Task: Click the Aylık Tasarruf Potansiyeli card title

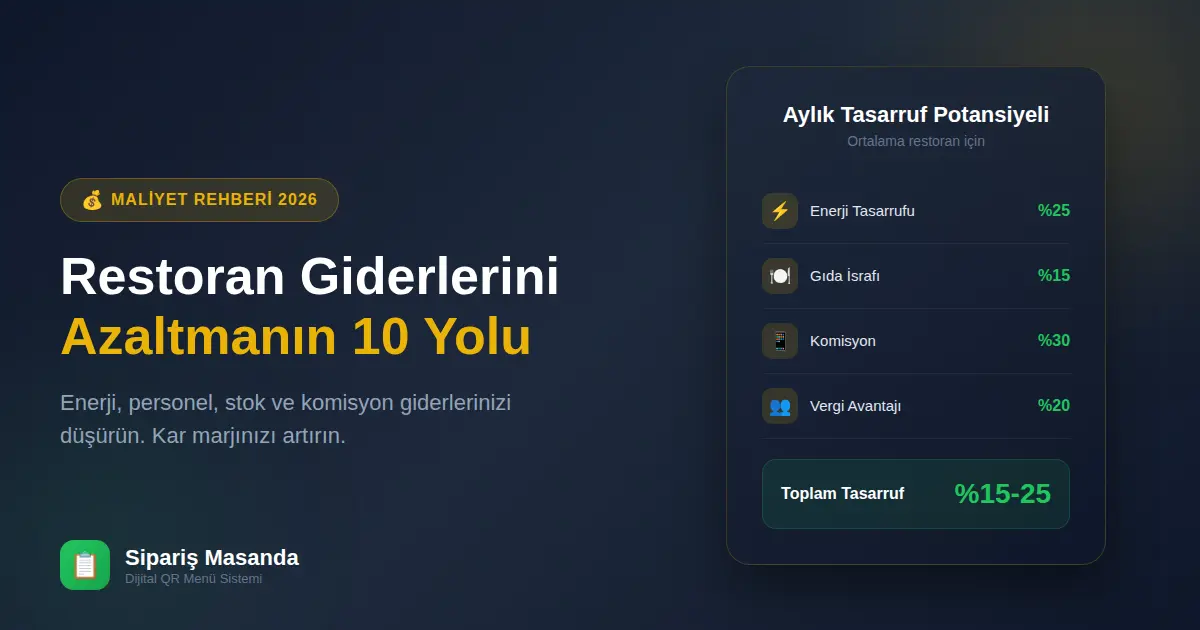Action: tap(916, 114)
